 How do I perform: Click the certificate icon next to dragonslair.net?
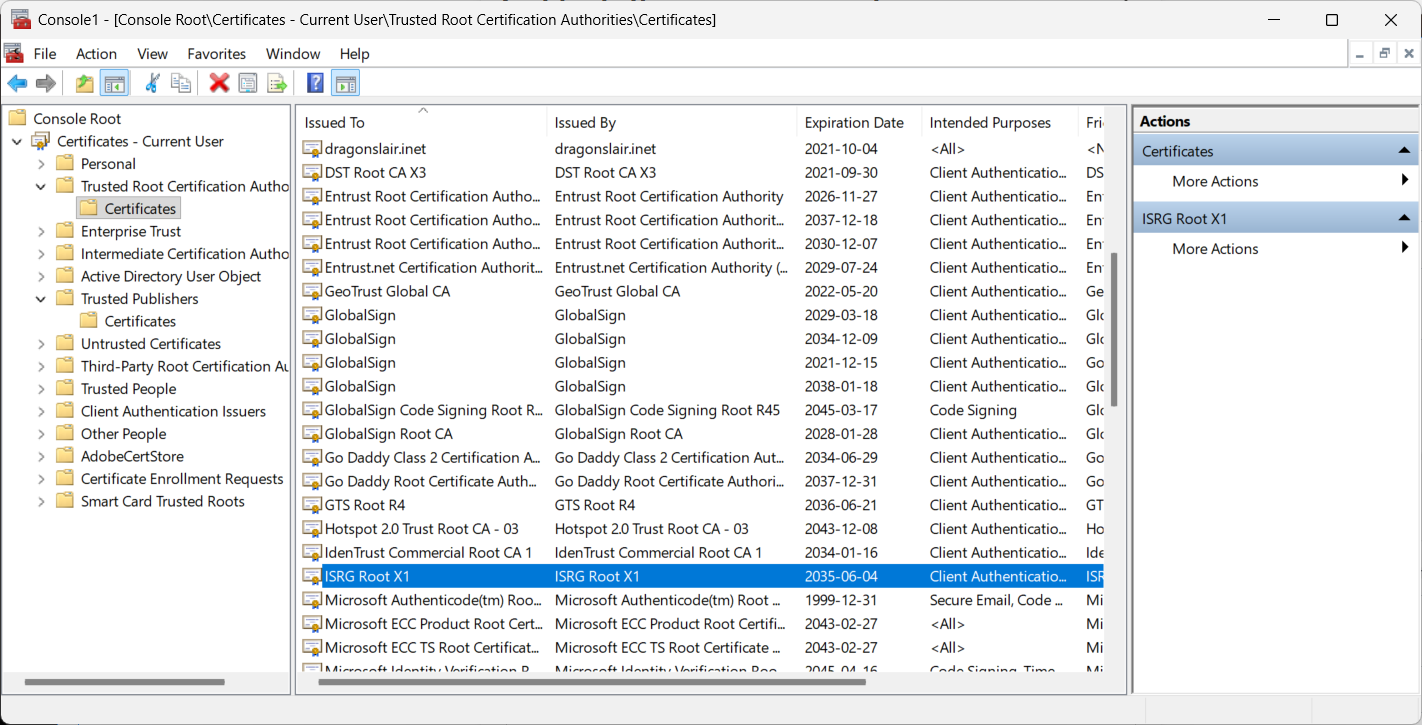(312, 149)
